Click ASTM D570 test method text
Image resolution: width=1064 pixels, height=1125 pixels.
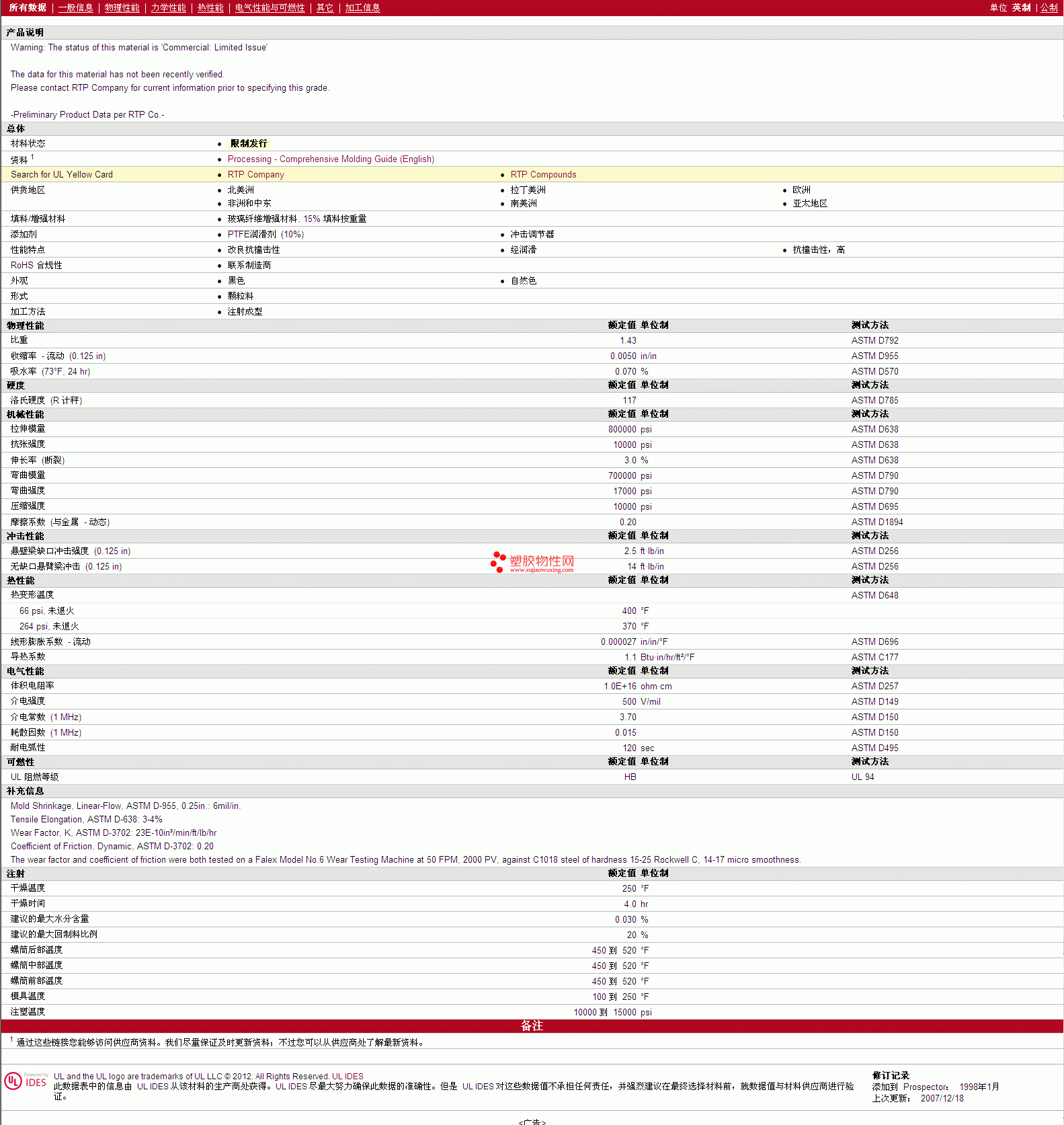(874, 371)
